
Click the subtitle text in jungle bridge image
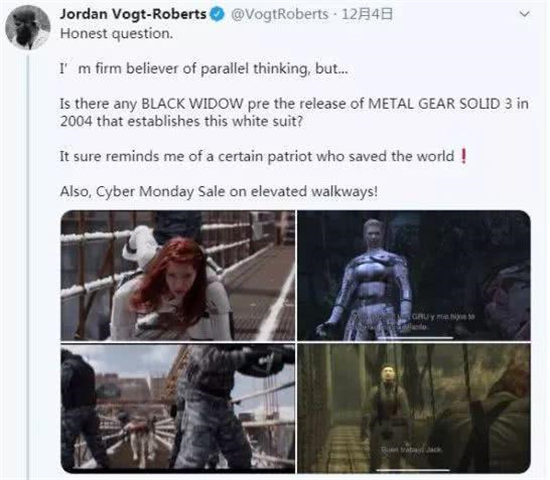(x=411, y=449)
